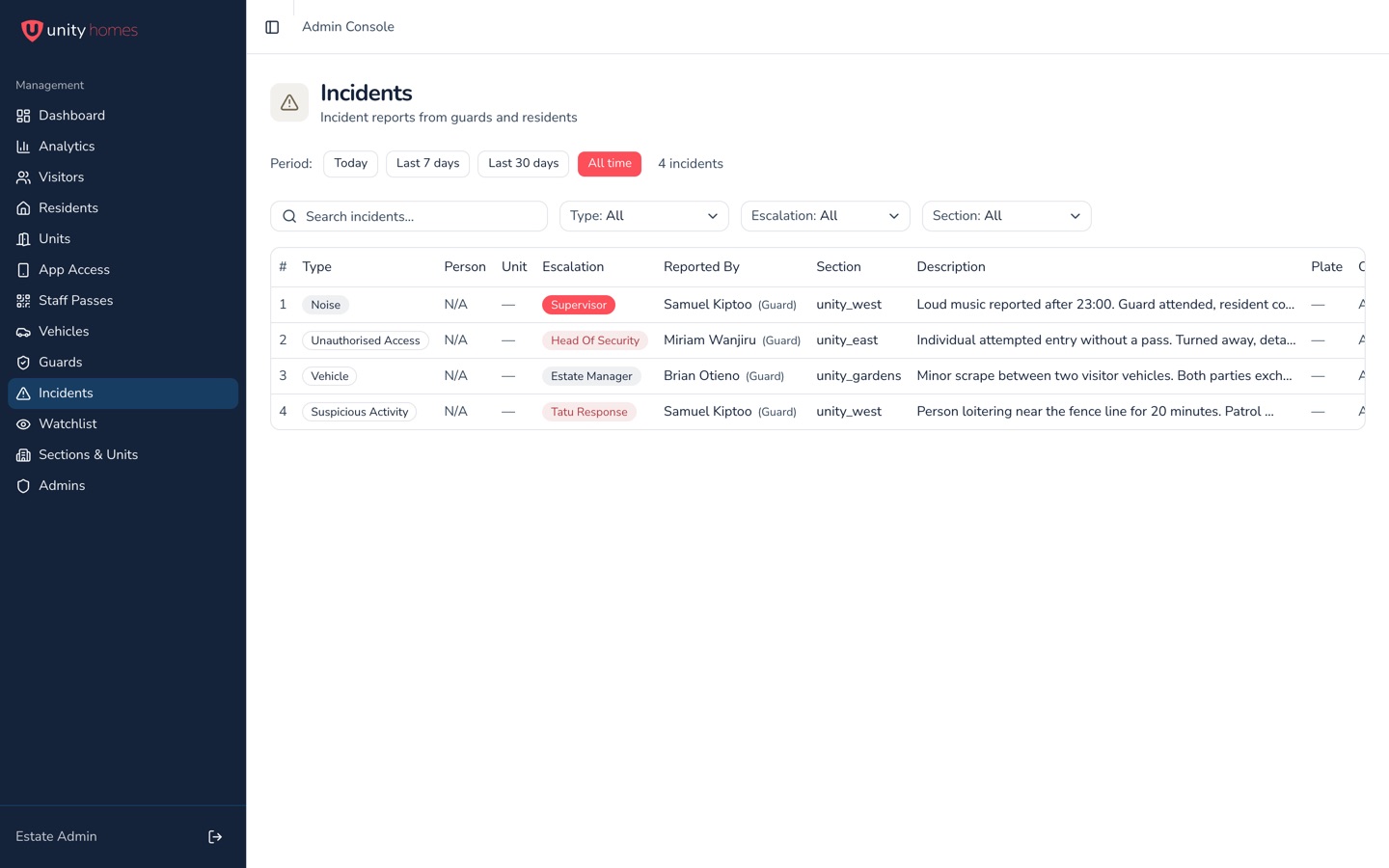Click the Individual attempted entry description
The height and width of the screenshot is (868, 1389).
pos(1106,340)
